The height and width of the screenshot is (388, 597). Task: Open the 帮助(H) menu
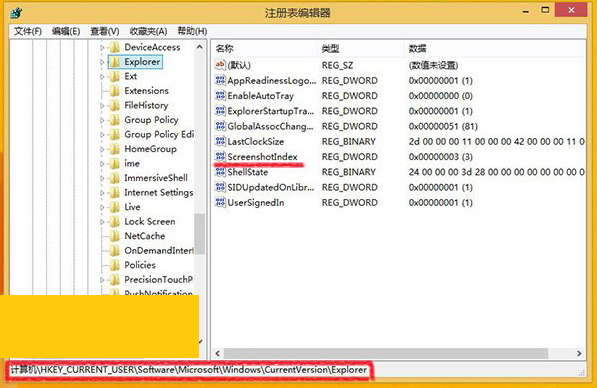click(193, 31)
